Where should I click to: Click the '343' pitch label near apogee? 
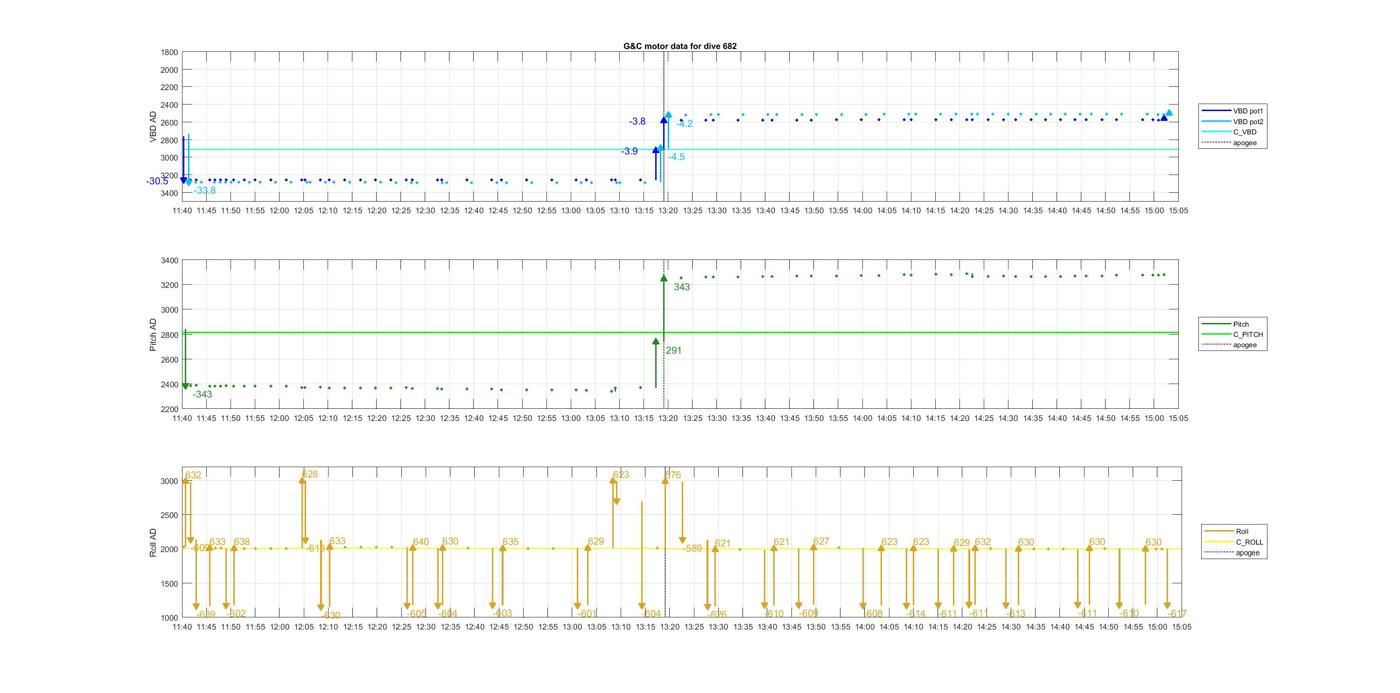point(682,287)
